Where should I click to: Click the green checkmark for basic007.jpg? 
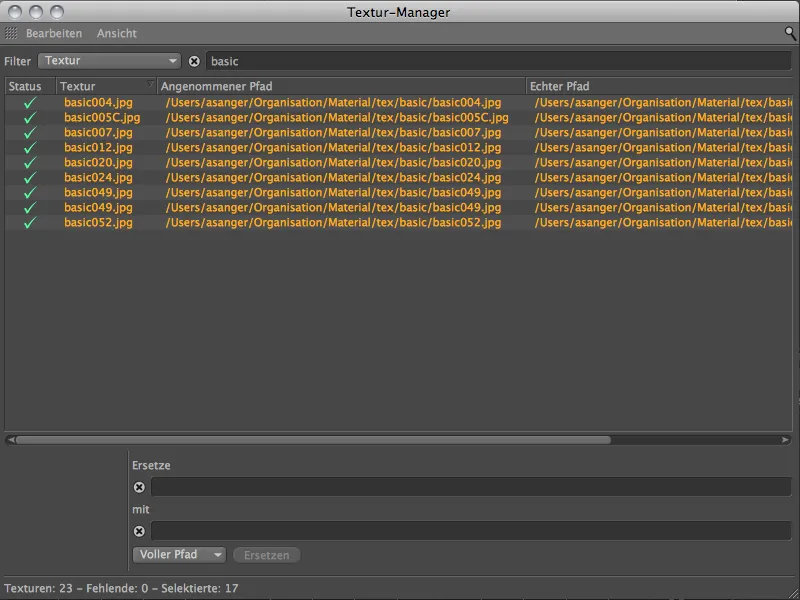30,133
